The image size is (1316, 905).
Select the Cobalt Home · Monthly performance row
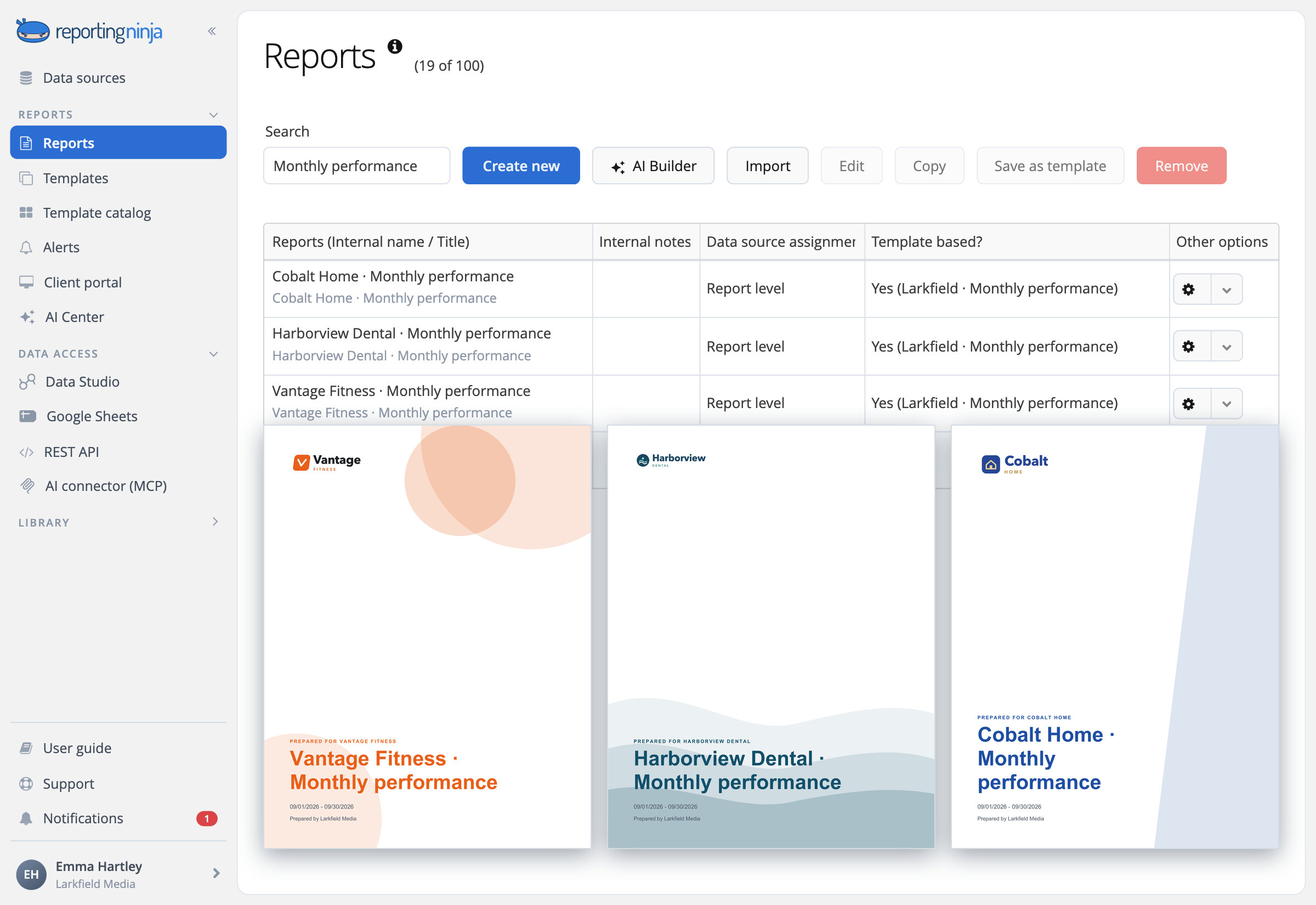click(x=771, y=289)
